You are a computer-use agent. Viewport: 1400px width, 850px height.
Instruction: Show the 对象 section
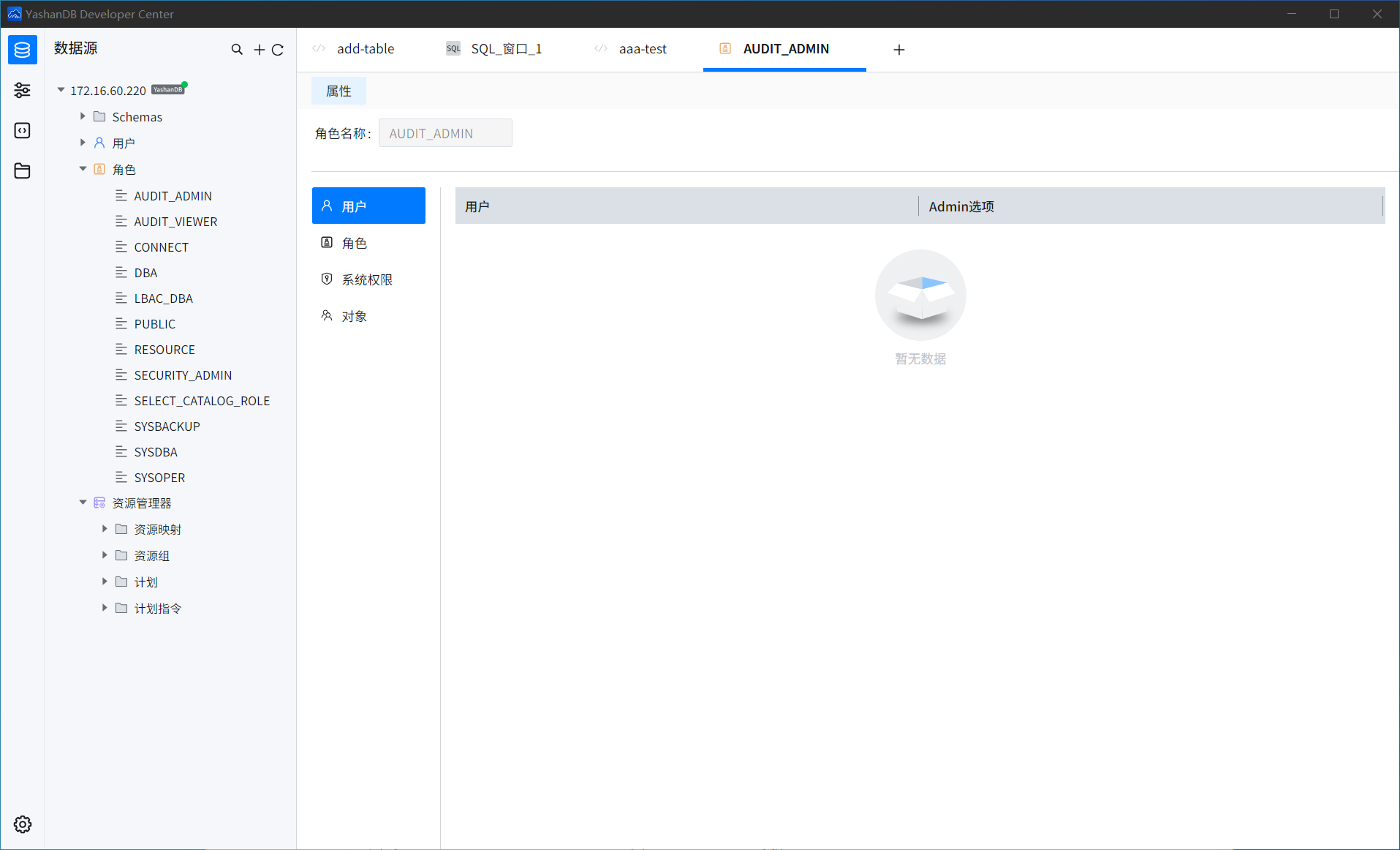click(x=368, y=315)
